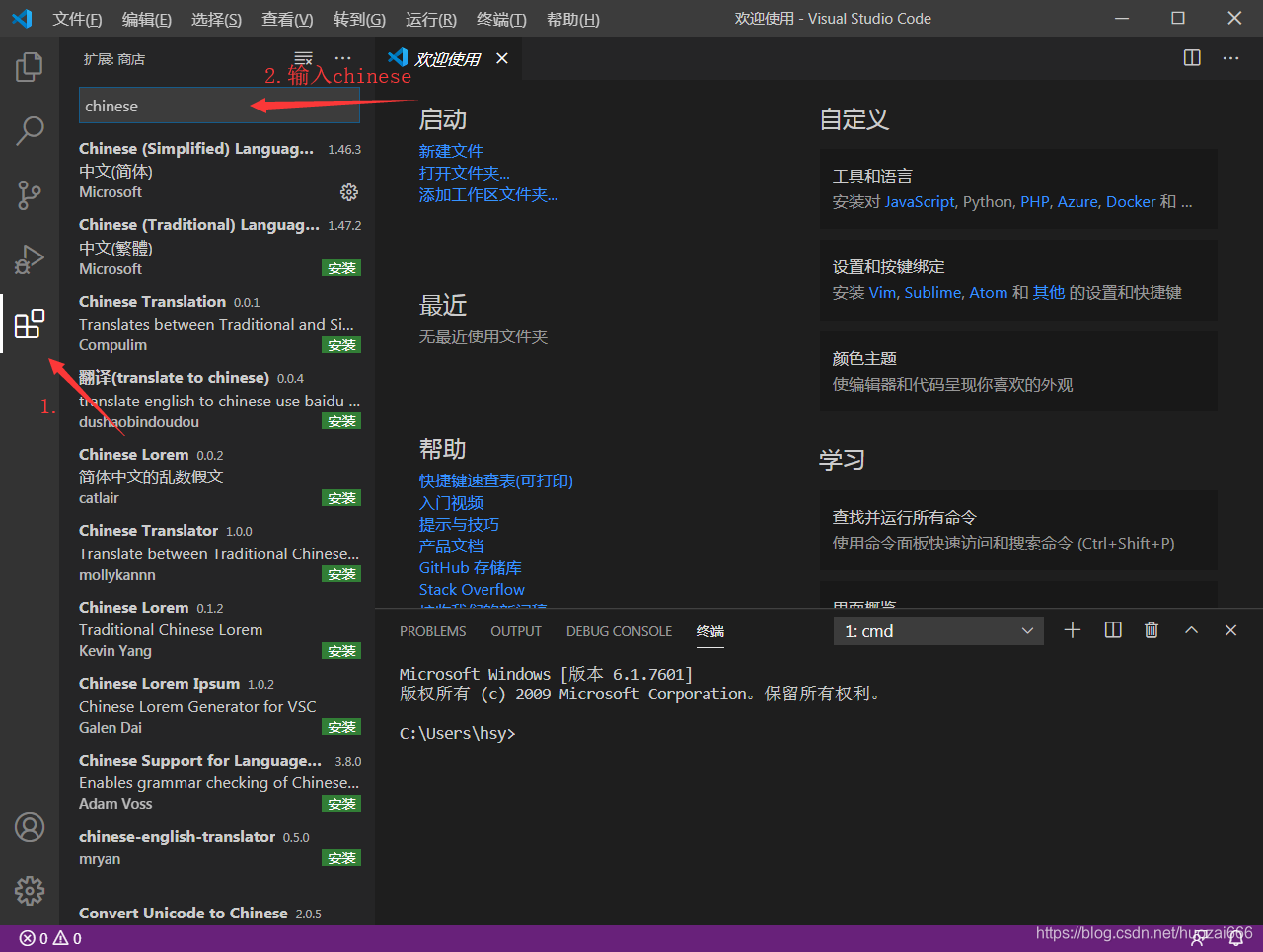Viewport: 1263px width, 952px height.
Task: Click the Vim link in 设置和按键绑定
Action: coord(882,292)
